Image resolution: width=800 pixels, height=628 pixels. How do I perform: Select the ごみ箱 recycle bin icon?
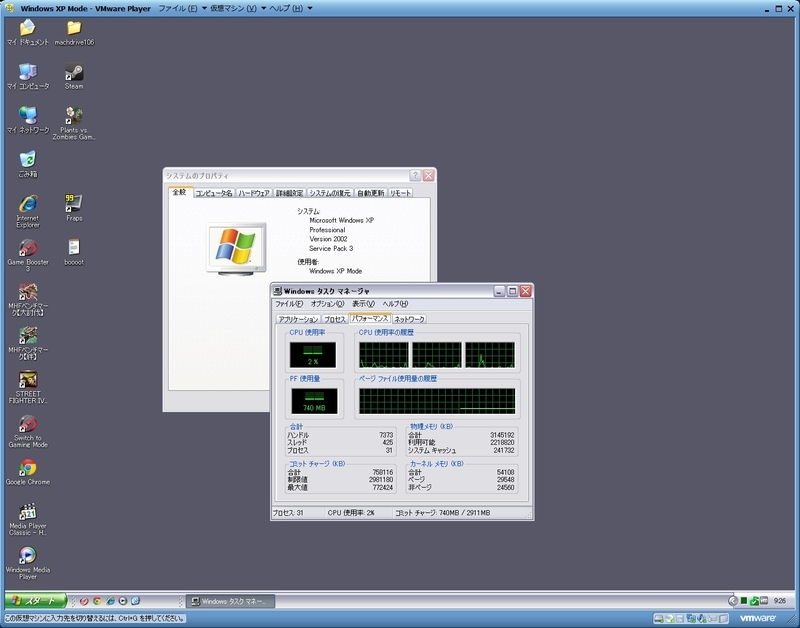point(28,164)
